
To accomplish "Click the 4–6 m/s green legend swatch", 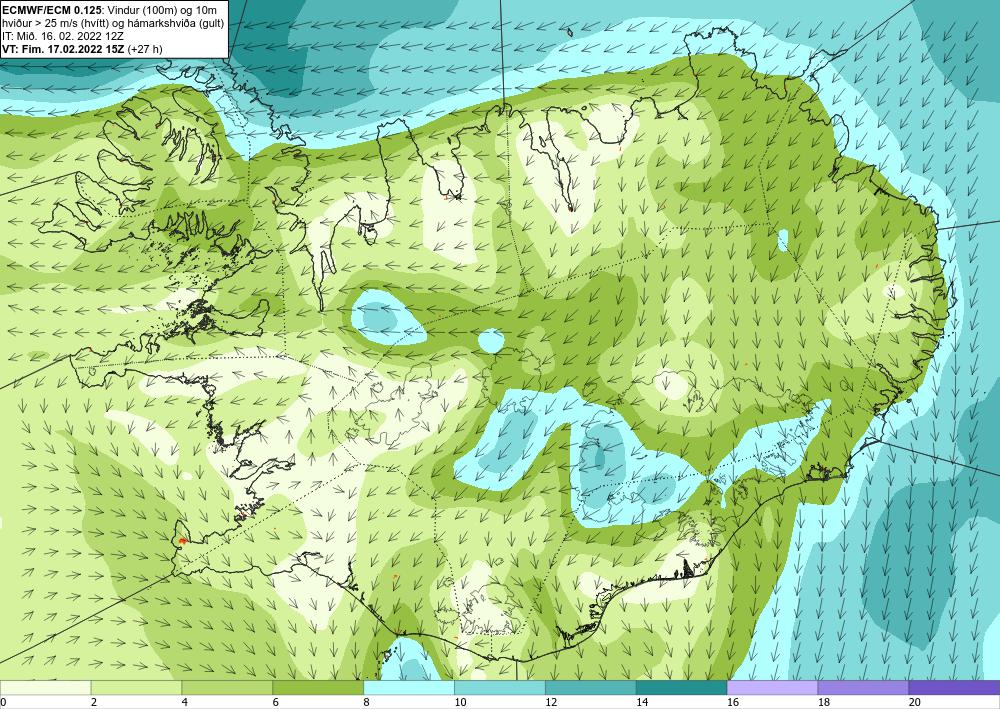I will point(227,688).
